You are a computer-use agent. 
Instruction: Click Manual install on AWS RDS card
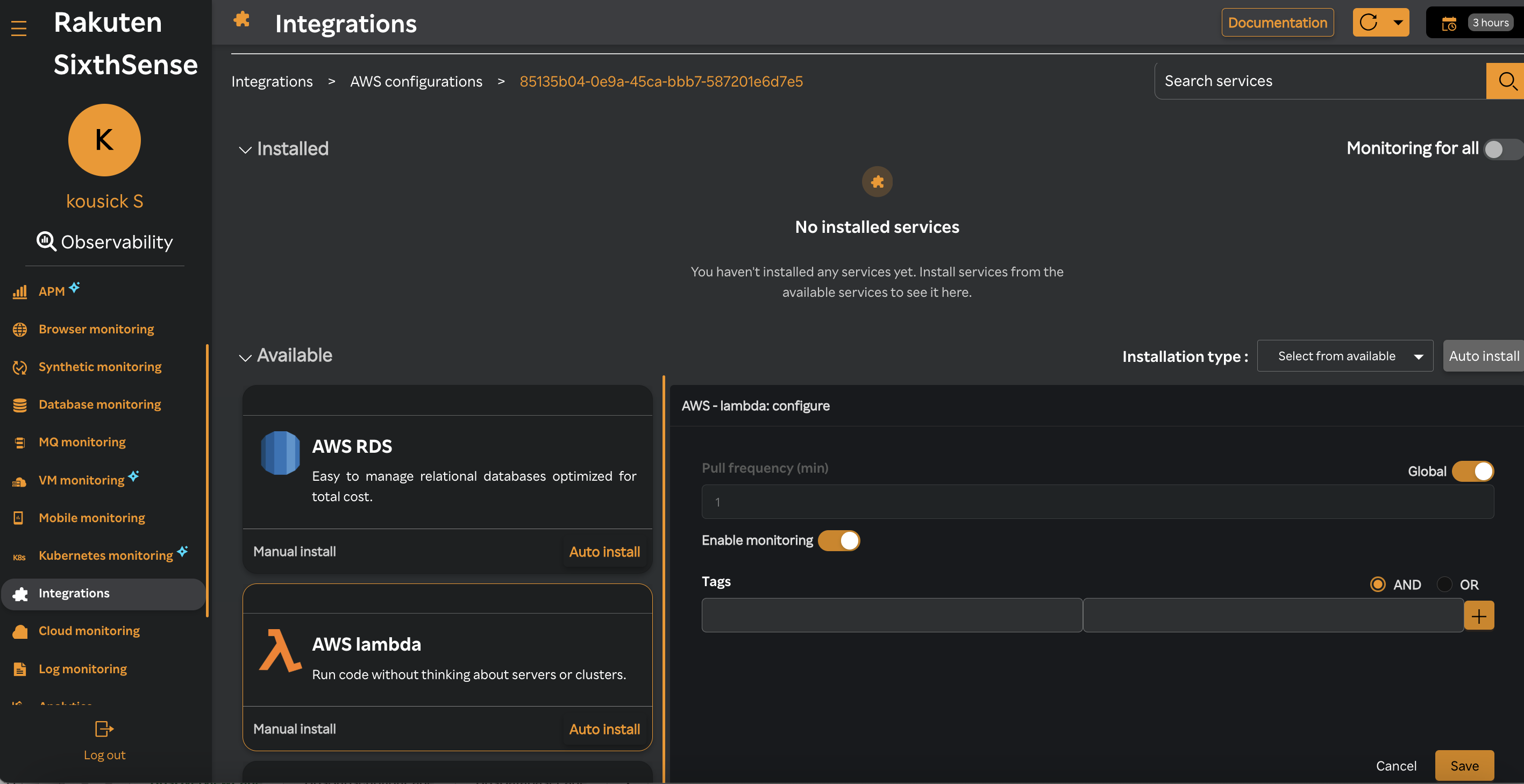pos(294,552)
